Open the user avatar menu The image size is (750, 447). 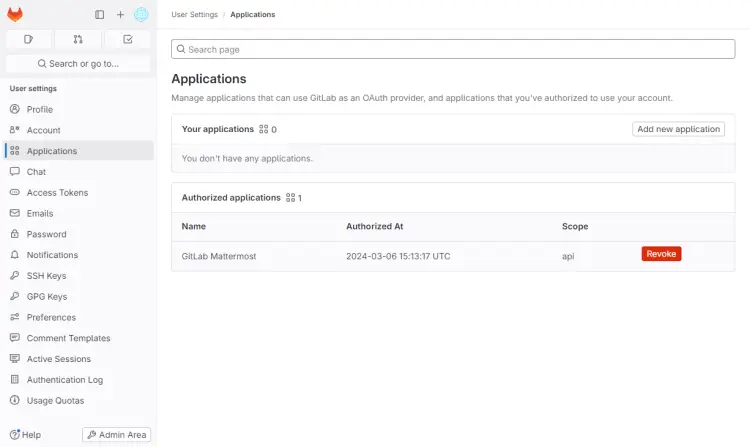click(x=141, y=15)
